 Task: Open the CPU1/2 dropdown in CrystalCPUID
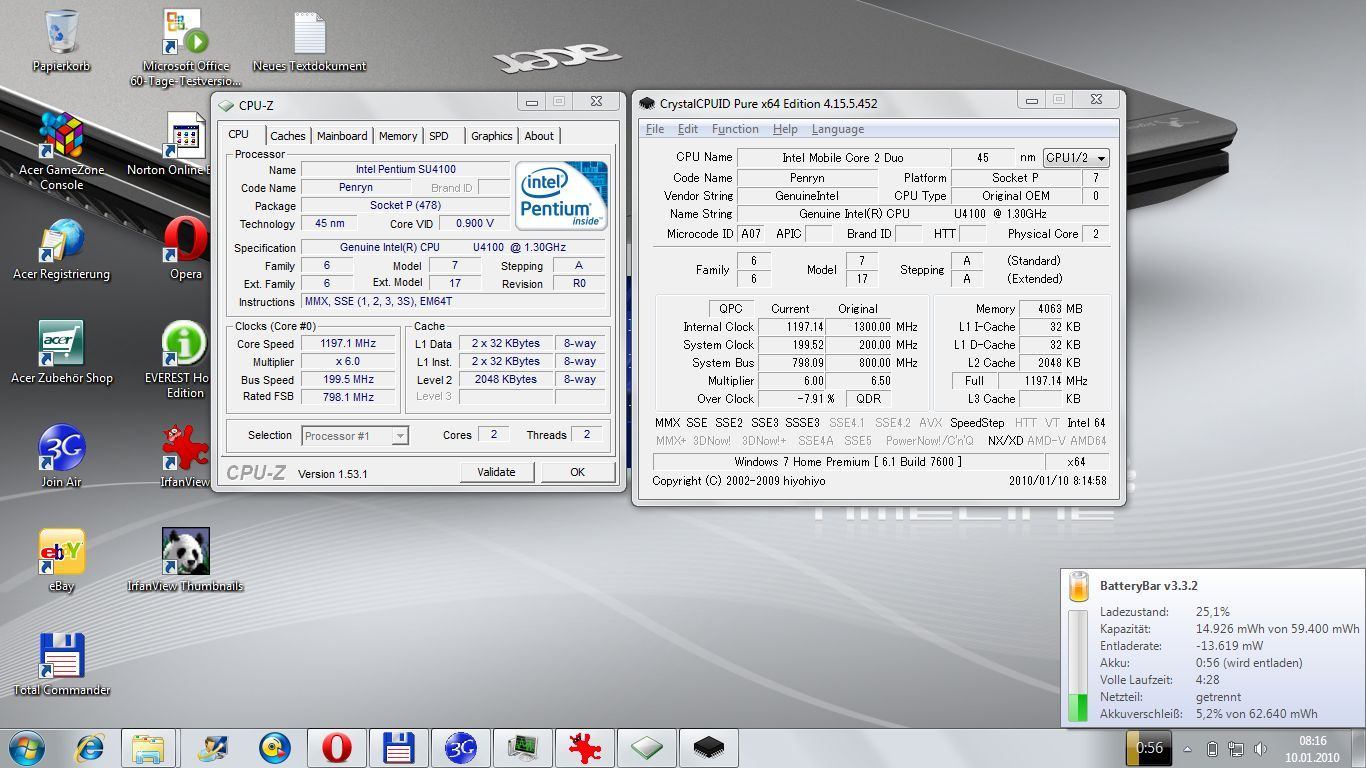point(1076,158)
